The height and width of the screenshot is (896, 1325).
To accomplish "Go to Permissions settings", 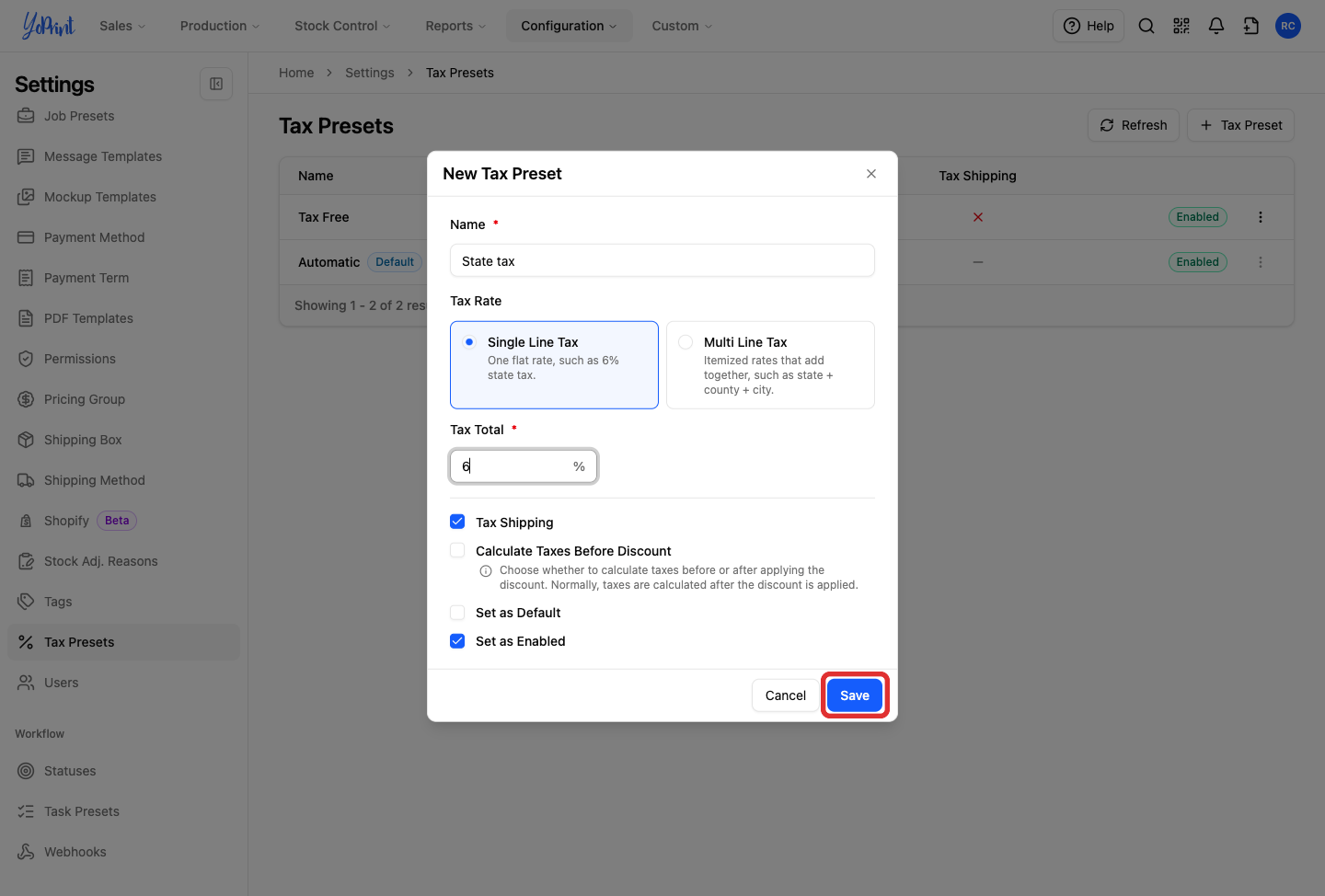I will pos(123,359).
